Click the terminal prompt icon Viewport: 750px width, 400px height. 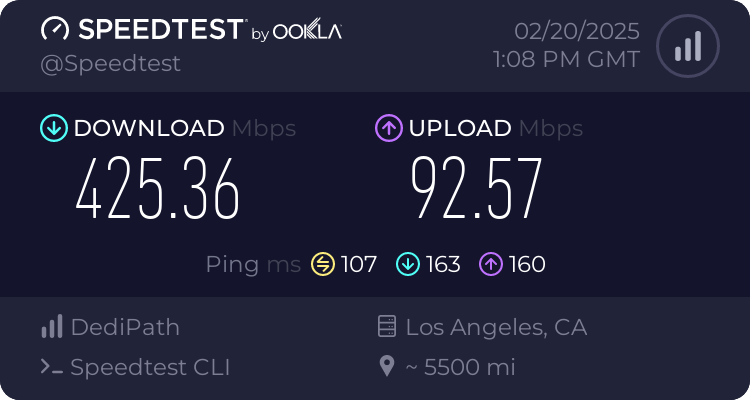pyautogui.click(x=51, y=367)
